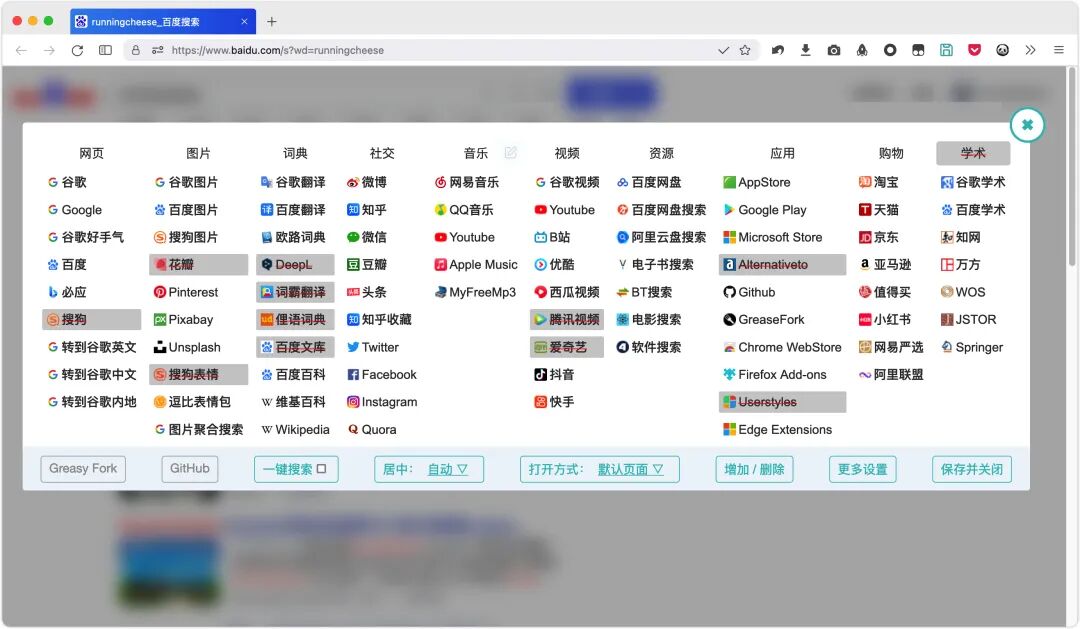Click the Pixabay entry

point(183,320)
